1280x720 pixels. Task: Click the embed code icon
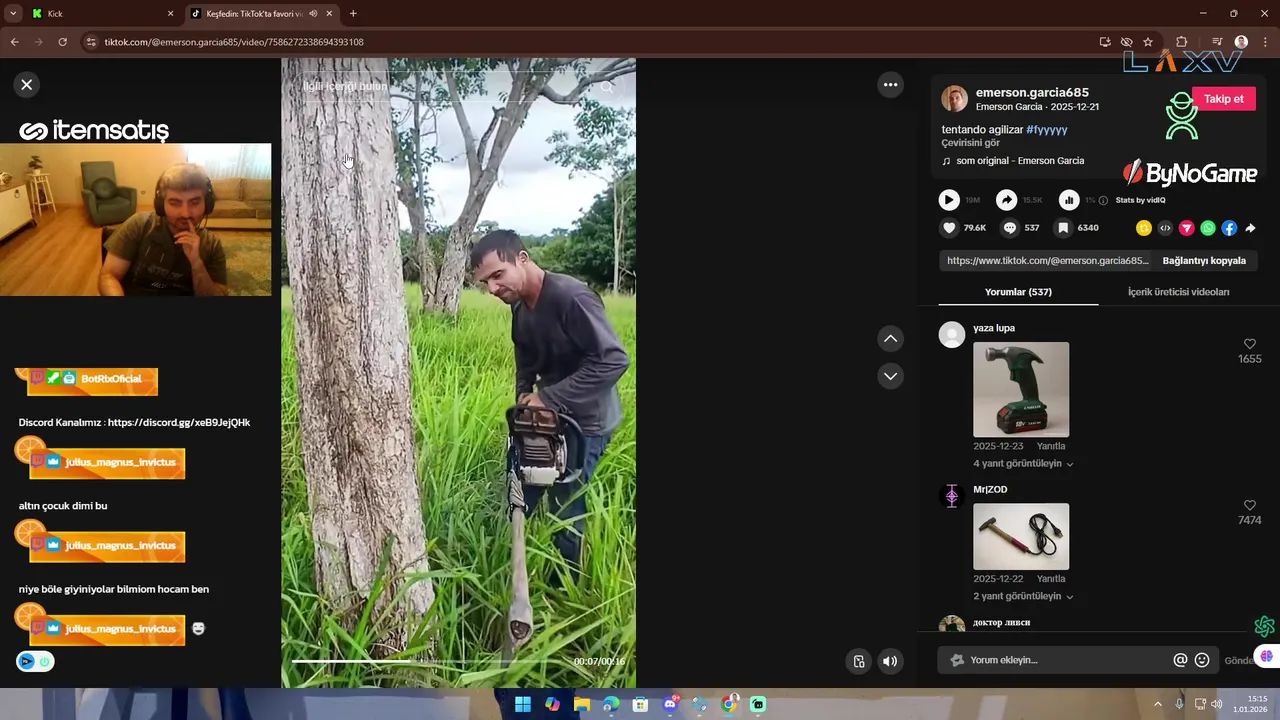[x=1165, y=228]
